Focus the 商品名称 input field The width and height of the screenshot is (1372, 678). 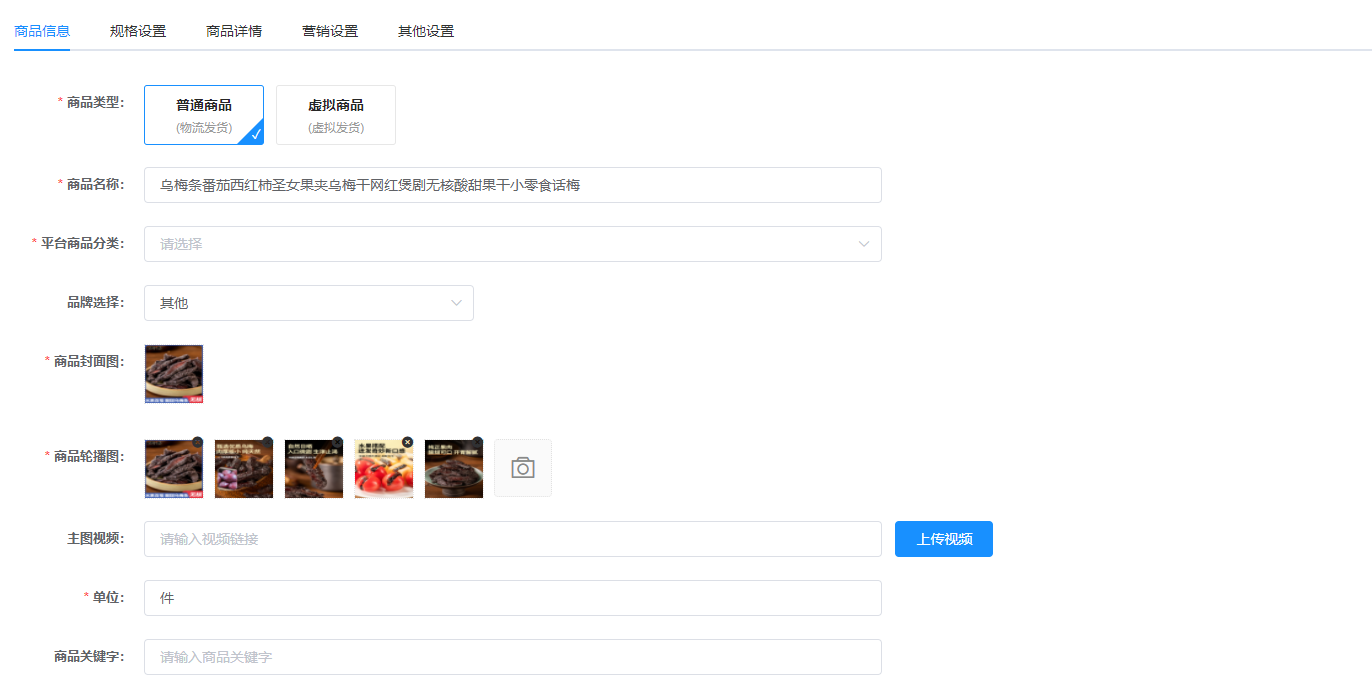pos(513,185)
